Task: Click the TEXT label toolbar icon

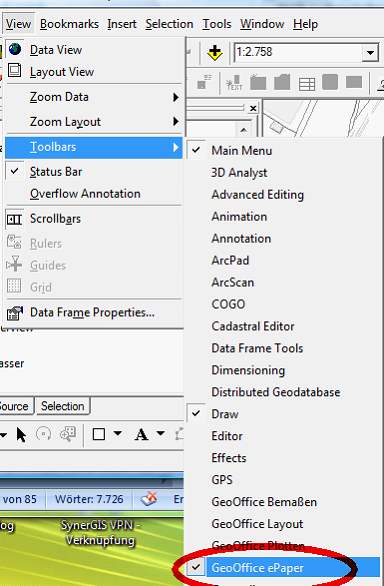Action: coord(234,83)
